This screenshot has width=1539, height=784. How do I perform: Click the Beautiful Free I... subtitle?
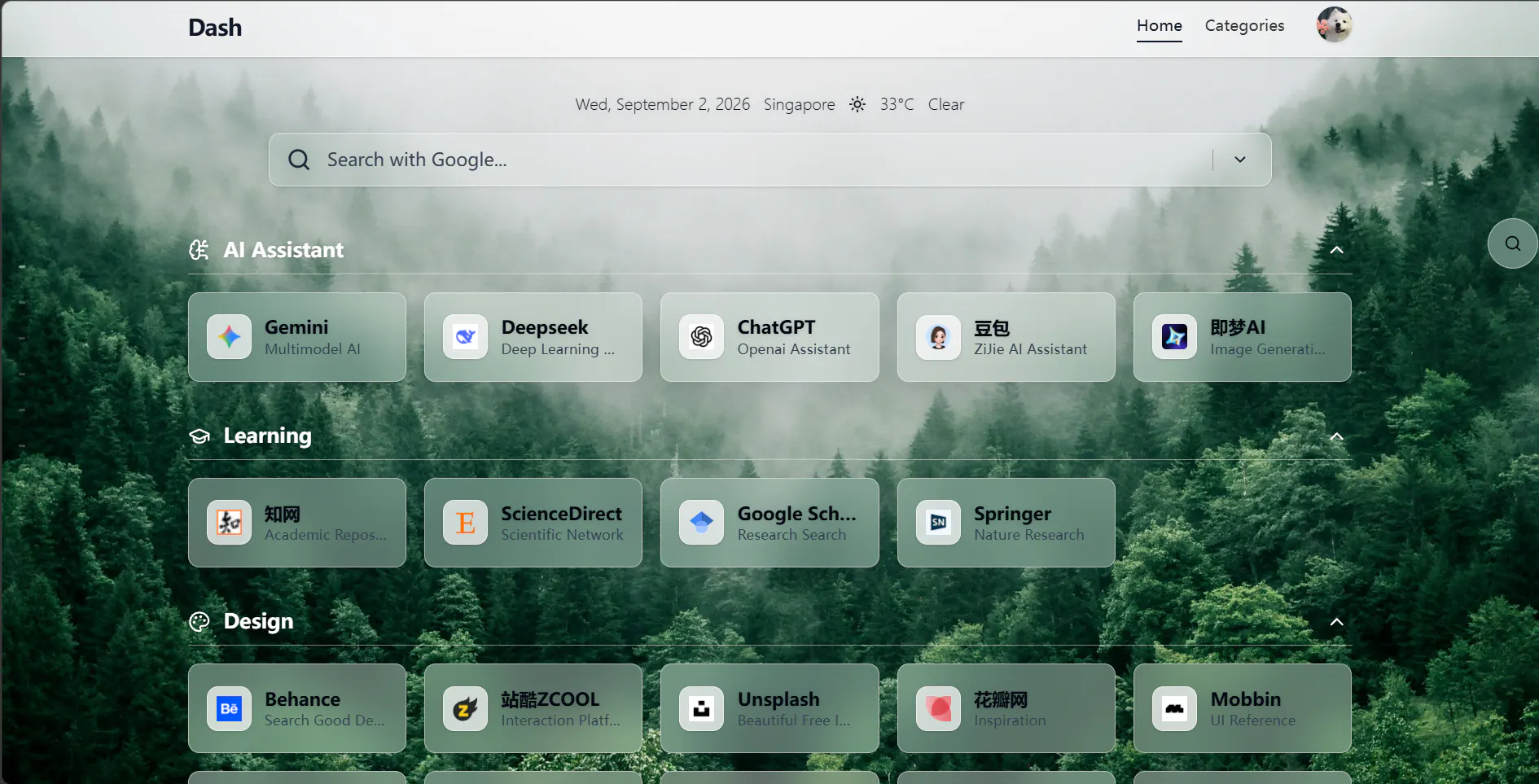(x=793, y=720)
